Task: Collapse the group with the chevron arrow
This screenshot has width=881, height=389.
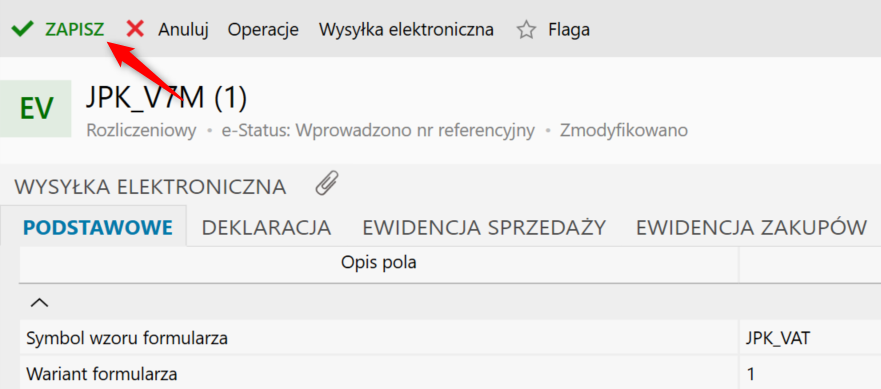Action: tap(39, 302)
